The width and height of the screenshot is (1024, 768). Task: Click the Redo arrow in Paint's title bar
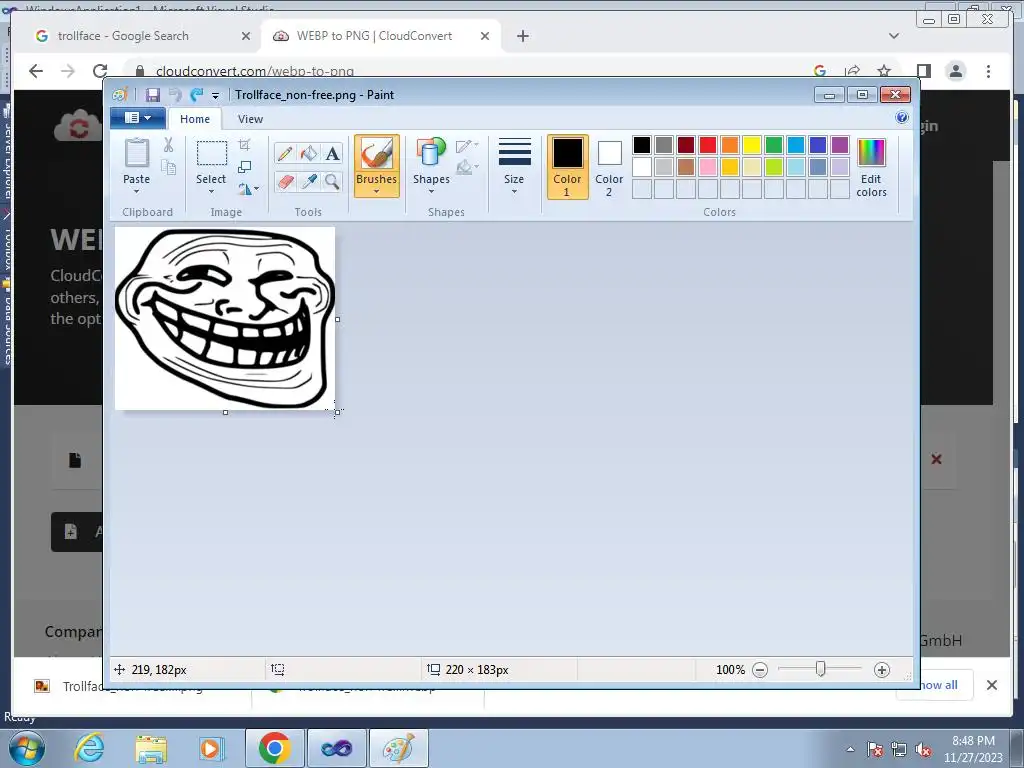pyautogui.click(x=196, y=95)
